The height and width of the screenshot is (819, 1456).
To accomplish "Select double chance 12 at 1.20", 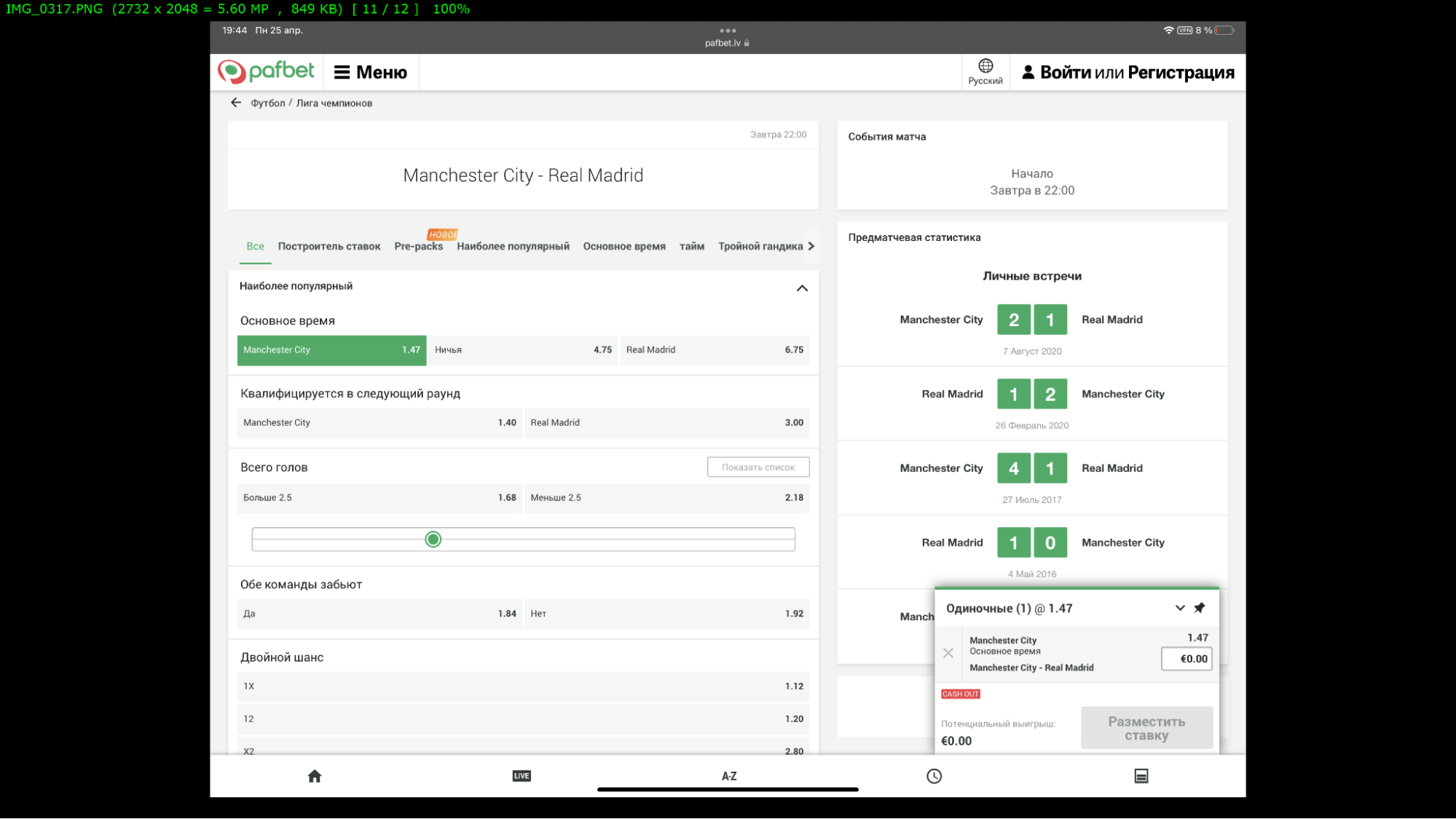I will (524, 719).
